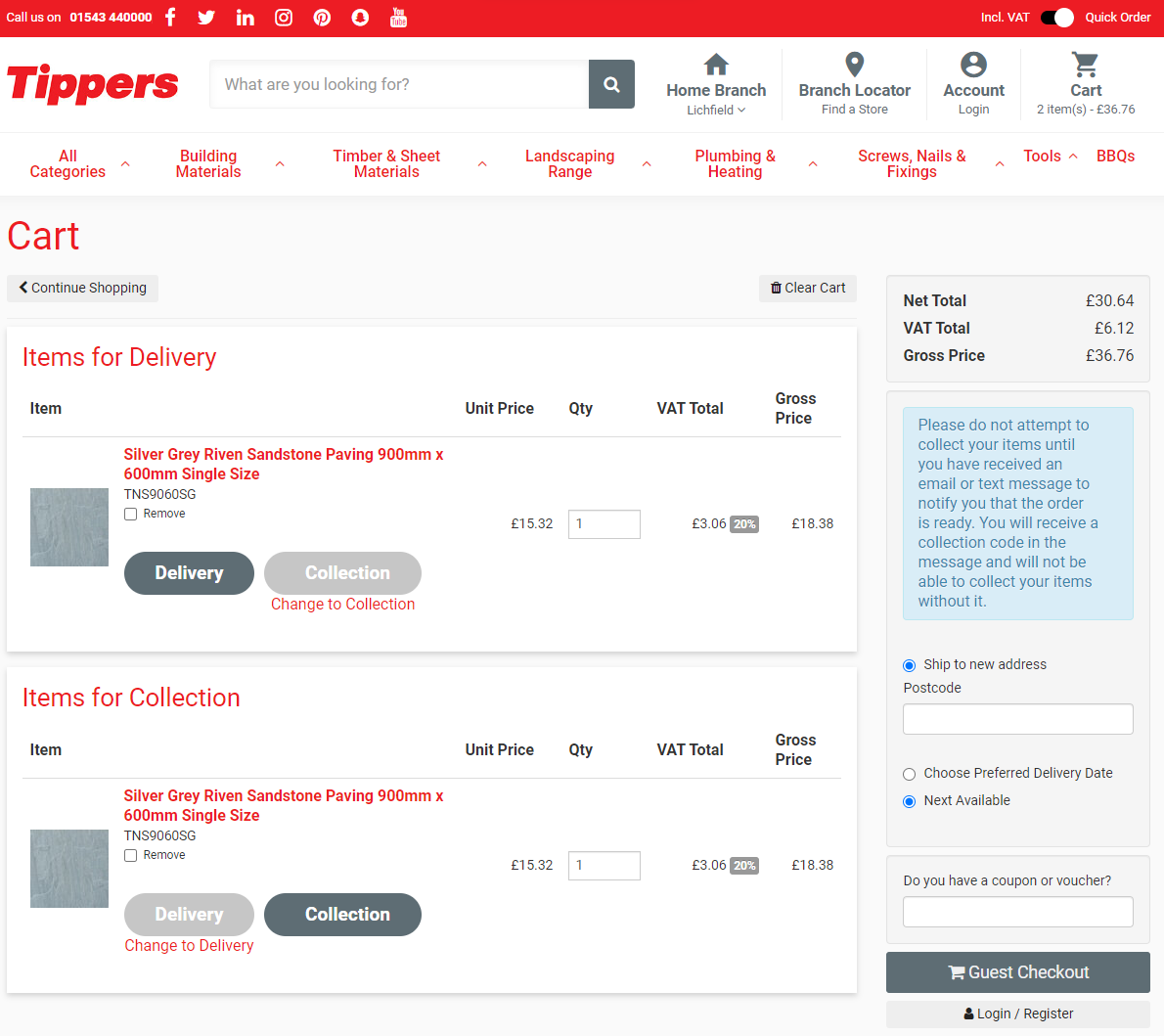
Task: Click the Home Branch house icon
Action: pos(716,65)
